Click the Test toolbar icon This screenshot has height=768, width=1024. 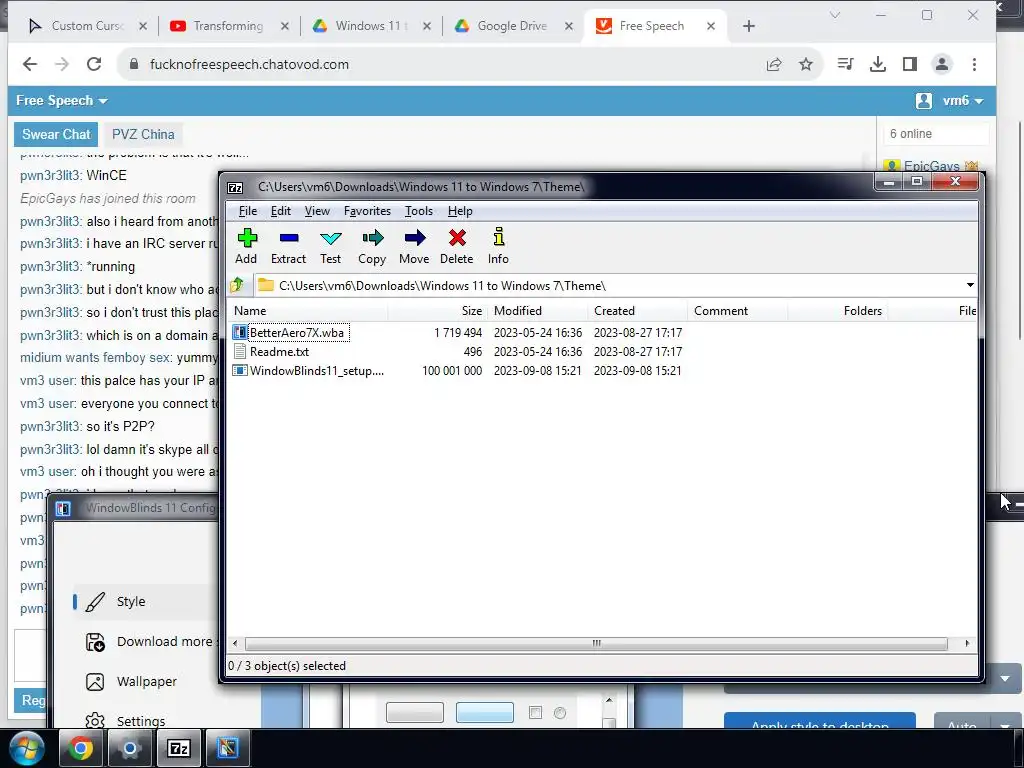(x=330, y=246)
